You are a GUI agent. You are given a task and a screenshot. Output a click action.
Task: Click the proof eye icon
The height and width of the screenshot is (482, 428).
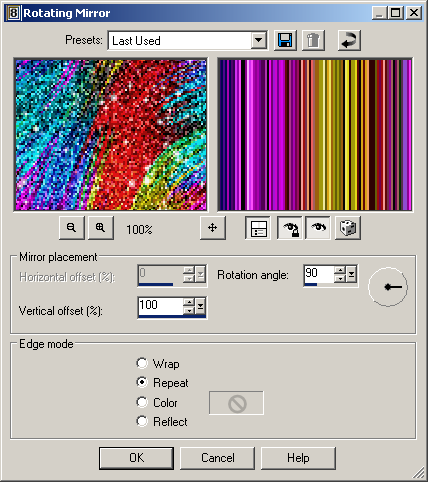[x=318, y=228]
